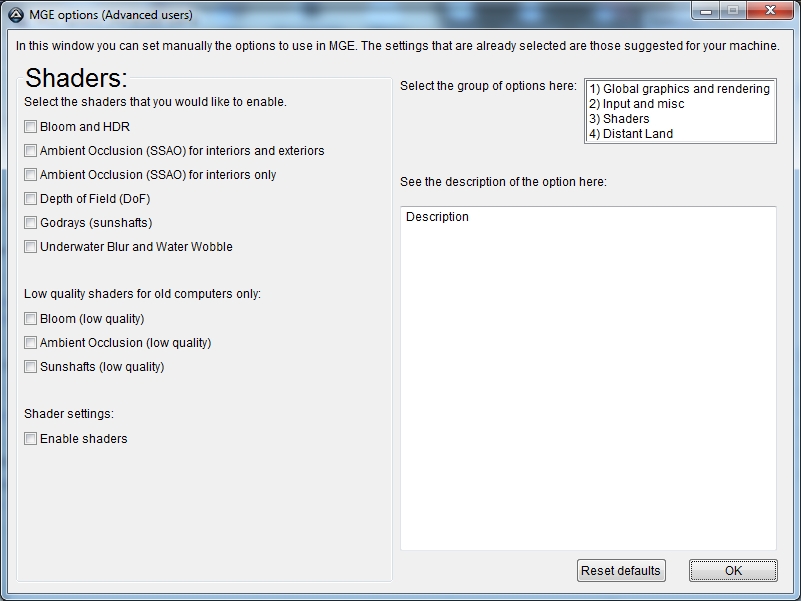This screenshot has width=801, height=601.
Task: Enable the Bloom and HDR shader
Action: click(x=31, y=127)
